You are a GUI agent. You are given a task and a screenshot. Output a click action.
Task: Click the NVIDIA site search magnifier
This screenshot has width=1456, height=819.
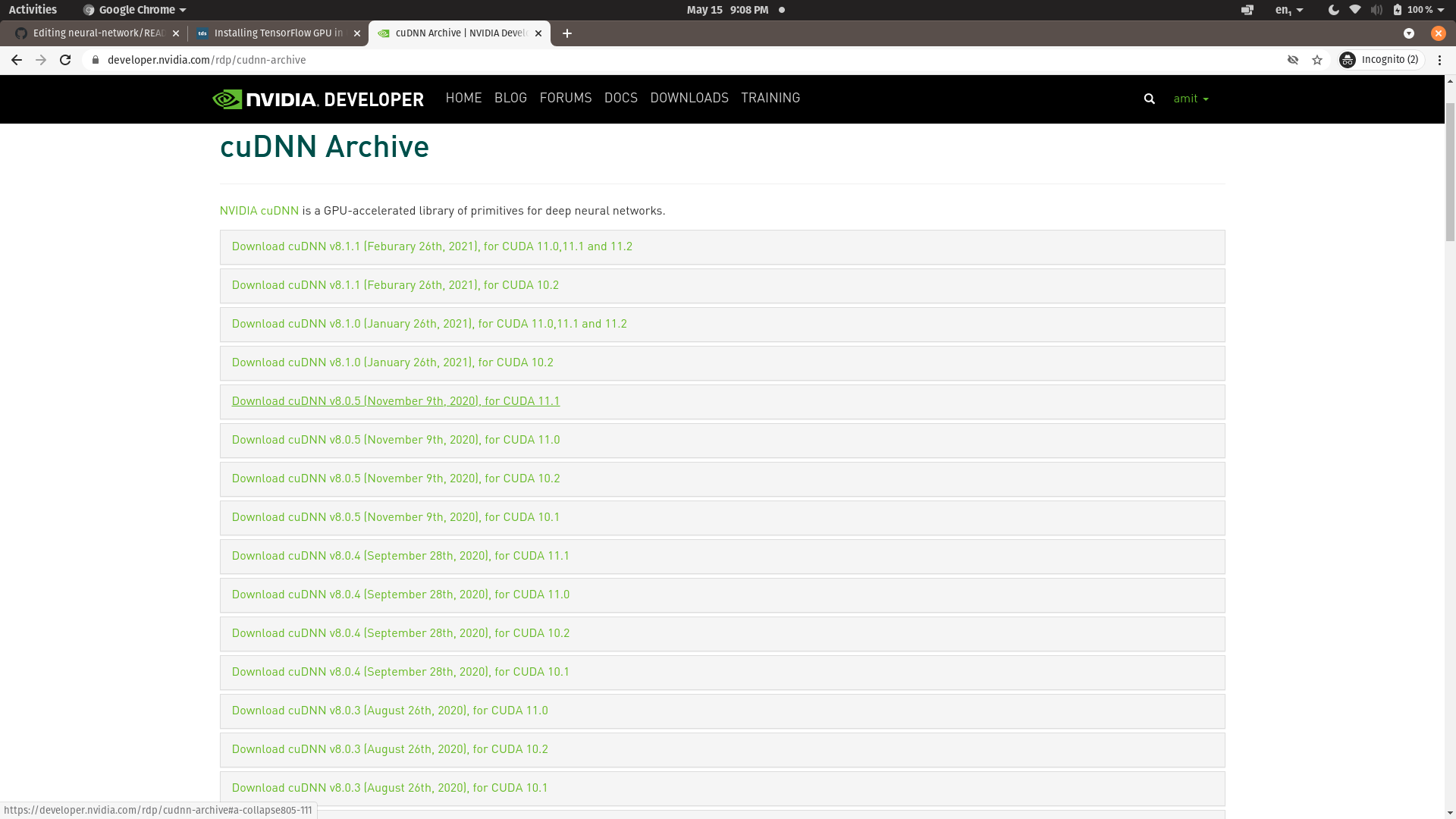click(1149, 99)
